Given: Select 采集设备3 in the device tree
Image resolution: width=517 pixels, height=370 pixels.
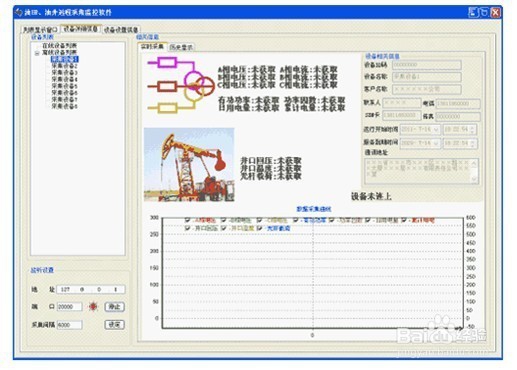Looking at the screenshot, I should 65,73.
